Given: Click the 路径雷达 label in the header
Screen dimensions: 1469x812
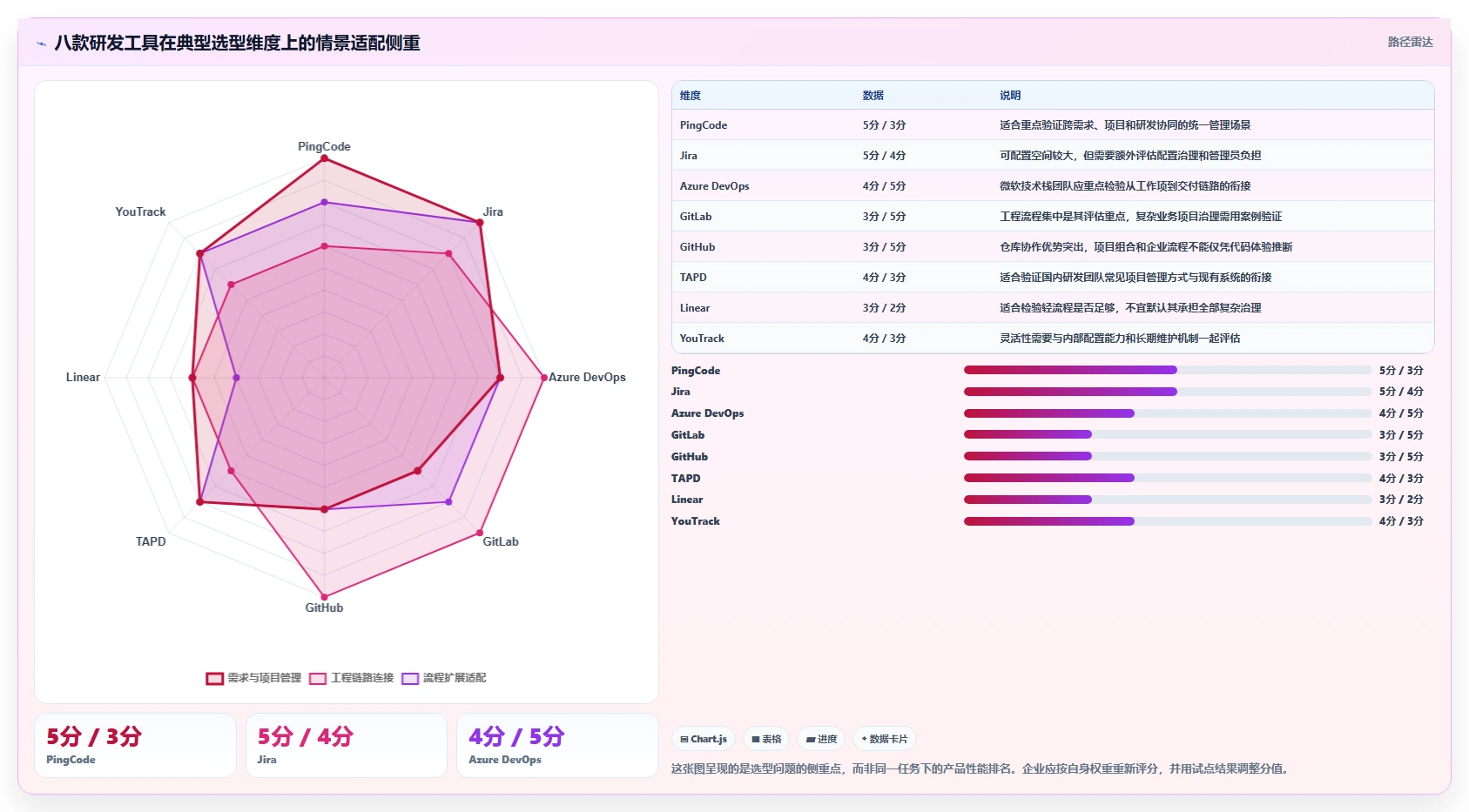Looking at the screenshot, I should (1410, 42).
